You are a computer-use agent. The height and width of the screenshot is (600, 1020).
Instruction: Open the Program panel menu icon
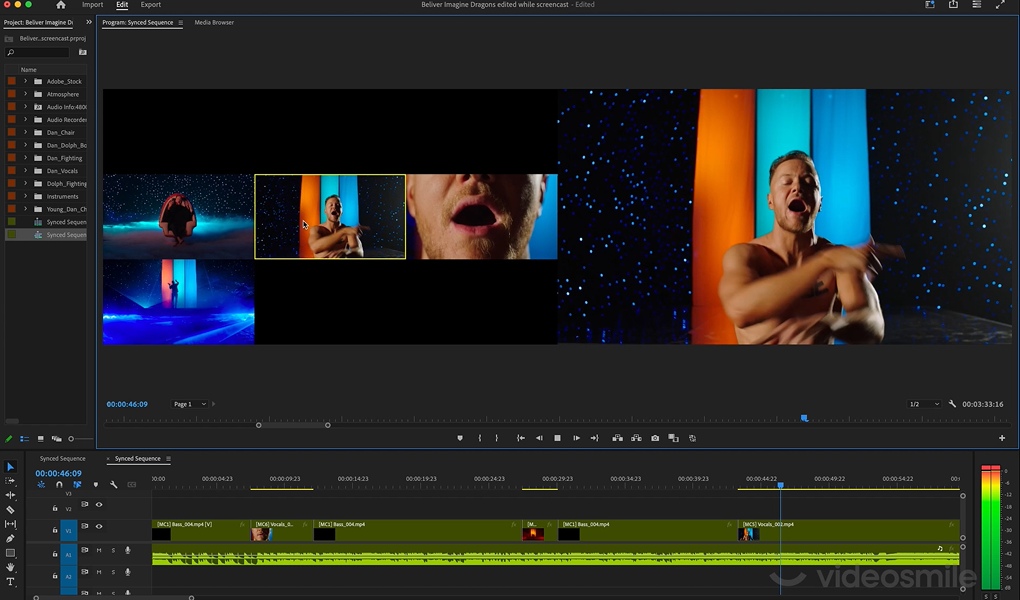180,23
